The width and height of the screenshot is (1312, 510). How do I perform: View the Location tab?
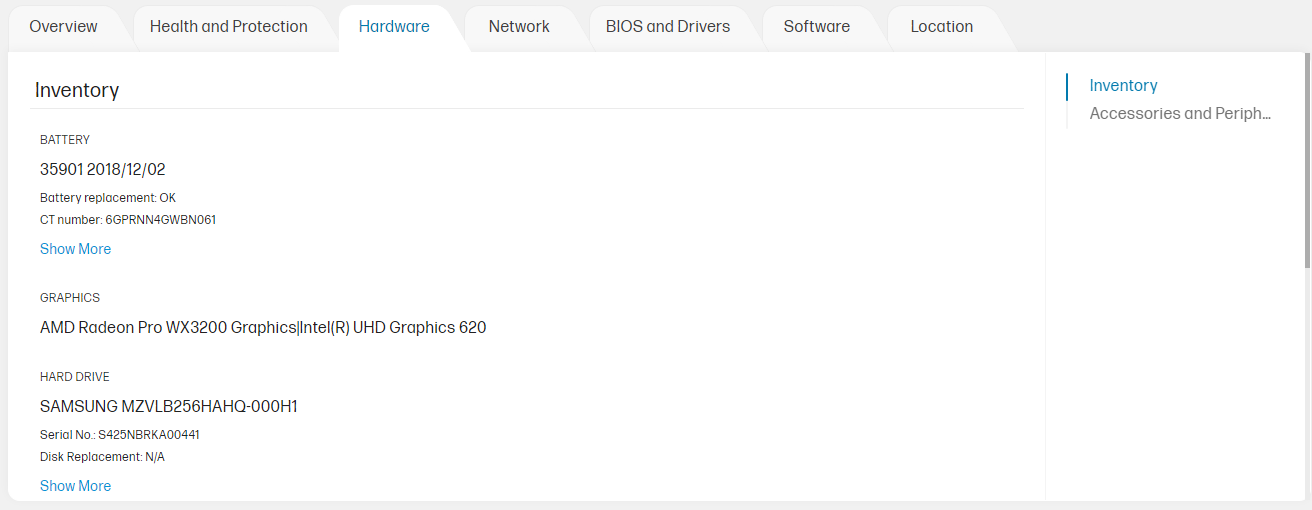[x=941, y=27]
